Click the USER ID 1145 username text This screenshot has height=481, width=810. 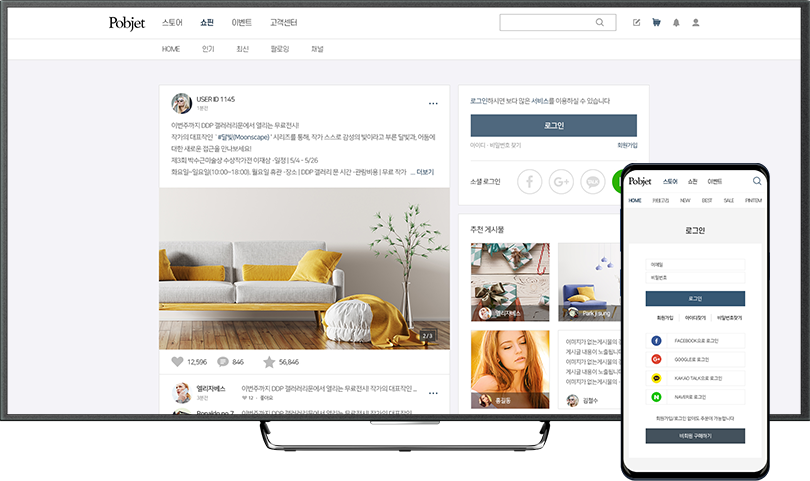[215, 99]
